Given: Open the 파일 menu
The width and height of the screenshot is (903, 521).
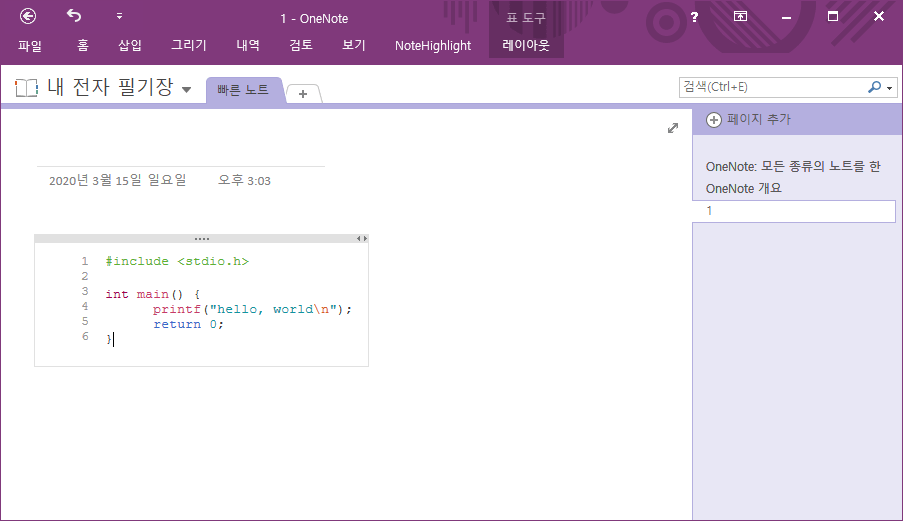Looking at the screenshot, I should [30, 45].
